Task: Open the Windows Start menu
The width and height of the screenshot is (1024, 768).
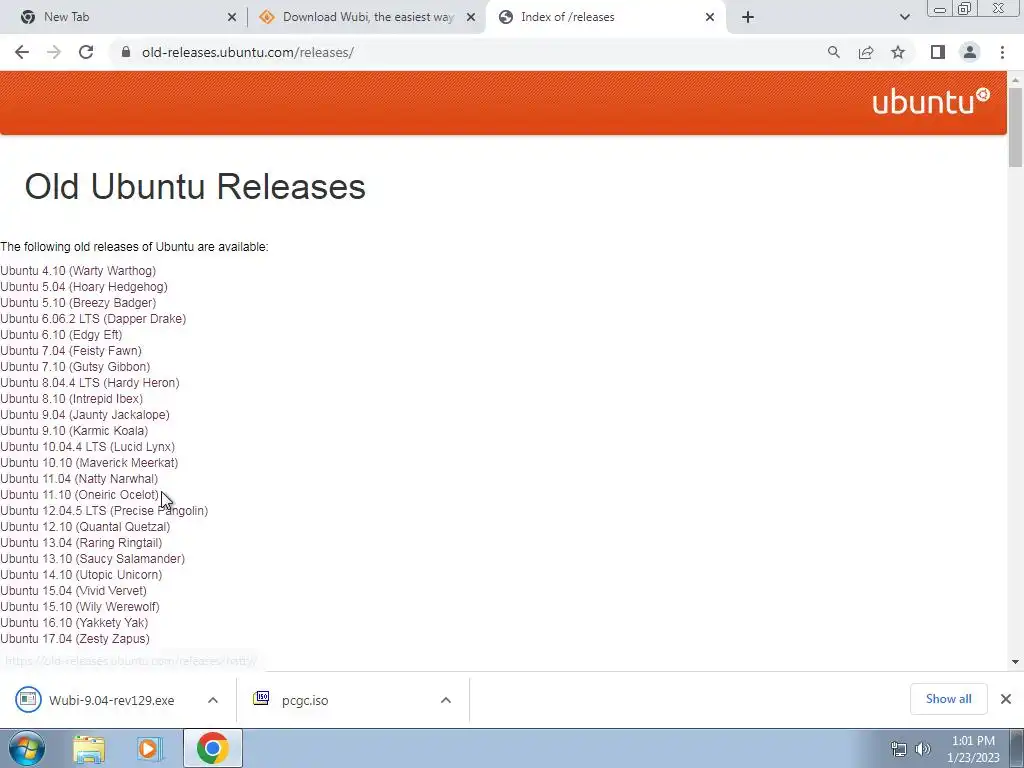Action: [x=27, y=748]
